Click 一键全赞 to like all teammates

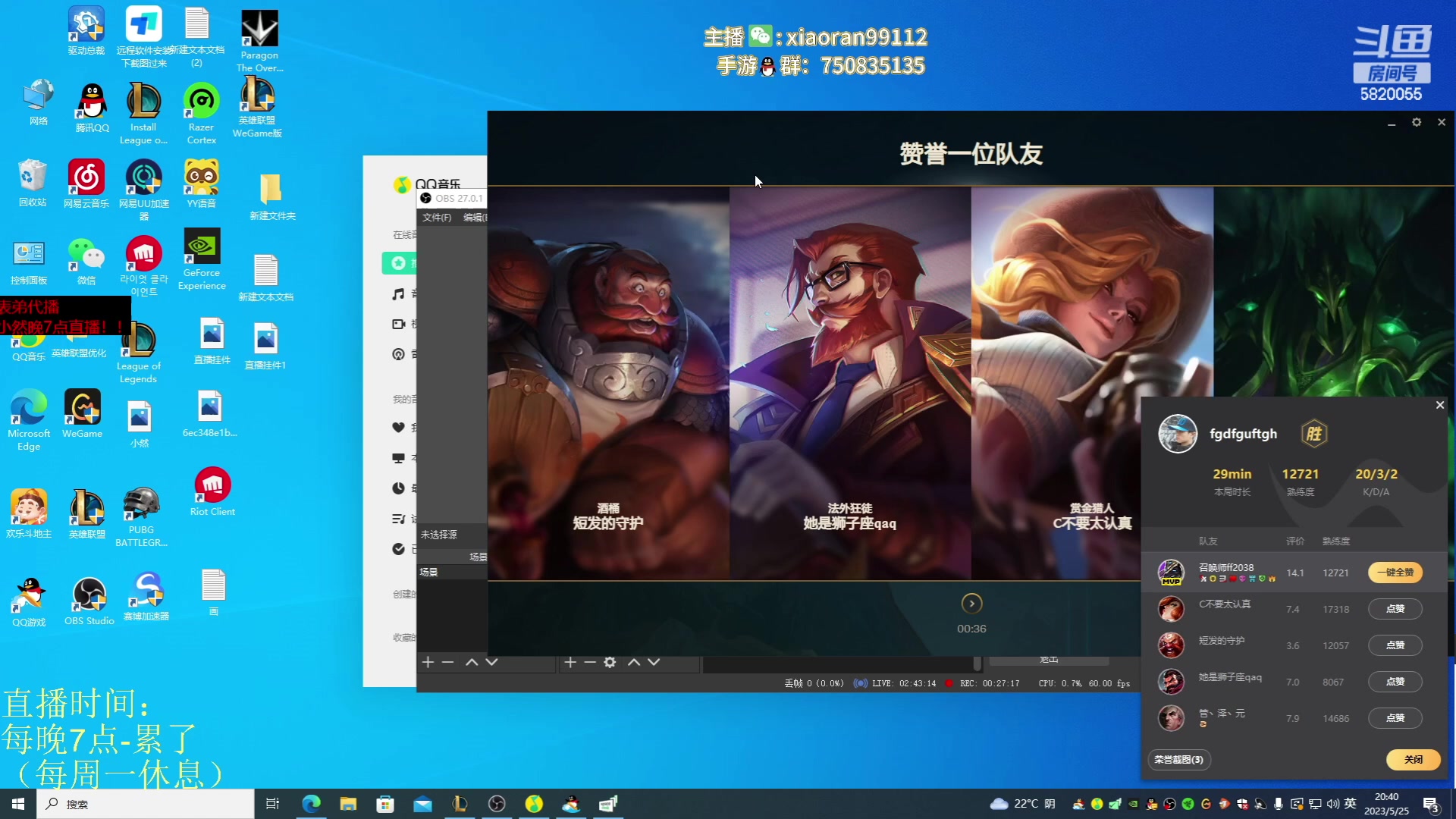[1395, 573]
